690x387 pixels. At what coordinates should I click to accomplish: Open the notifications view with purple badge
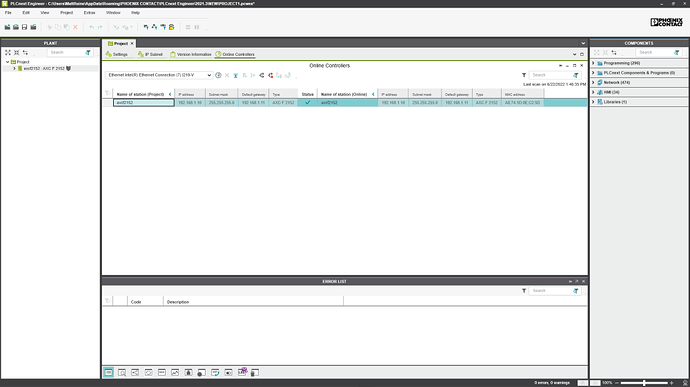(242, 372)
